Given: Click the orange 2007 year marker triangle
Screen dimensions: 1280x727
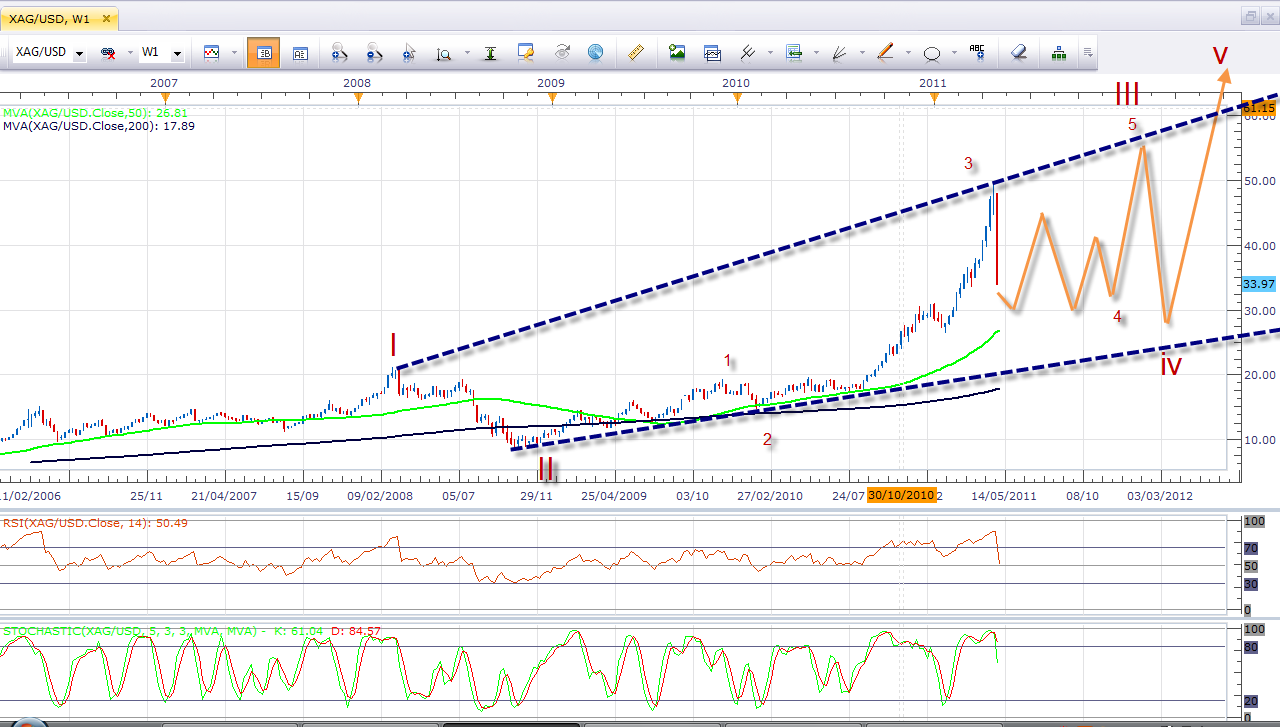Looking at the screenshot, I should [x=165, y=98].
